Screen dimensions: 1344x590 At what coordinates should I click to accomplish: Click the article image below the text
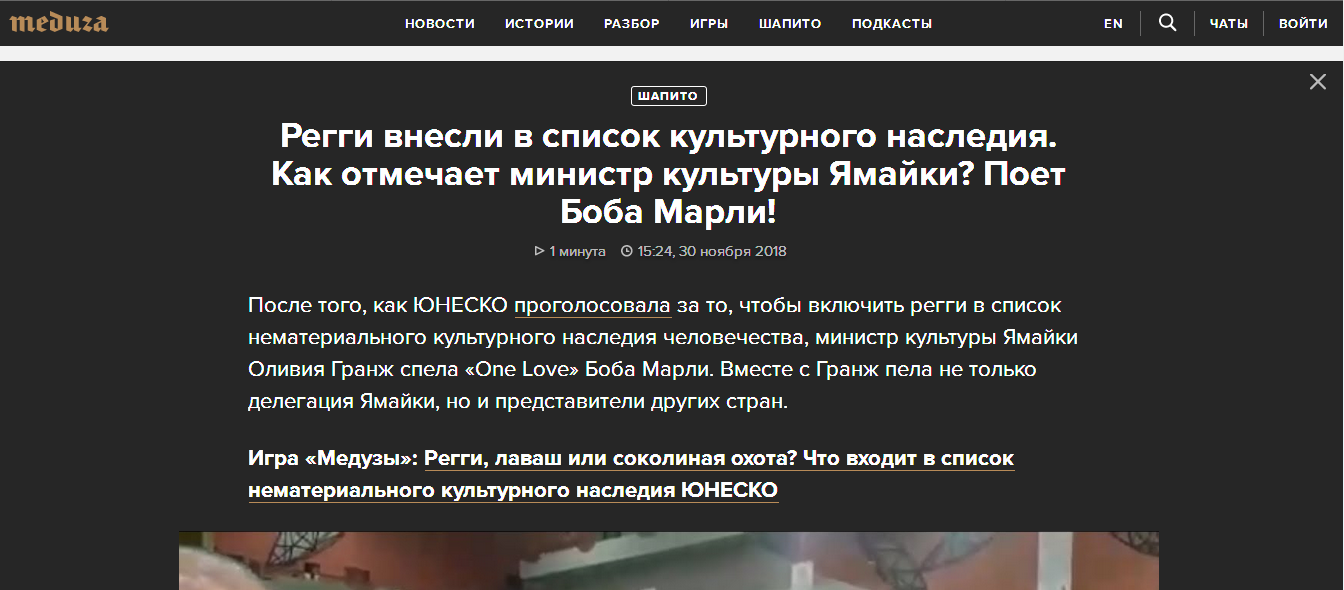(x=669, y=561)
